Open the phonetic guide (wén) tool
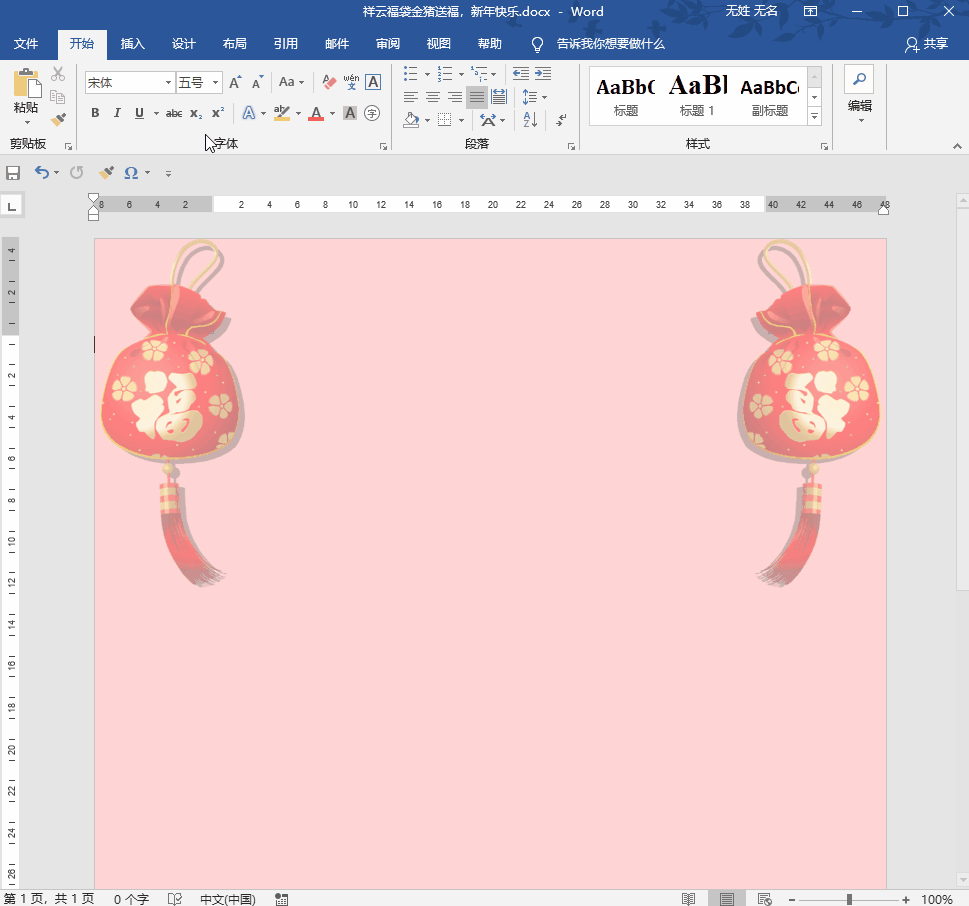Image resolution: width=969 pixels, height=906 pixels. tap(351, 82)
